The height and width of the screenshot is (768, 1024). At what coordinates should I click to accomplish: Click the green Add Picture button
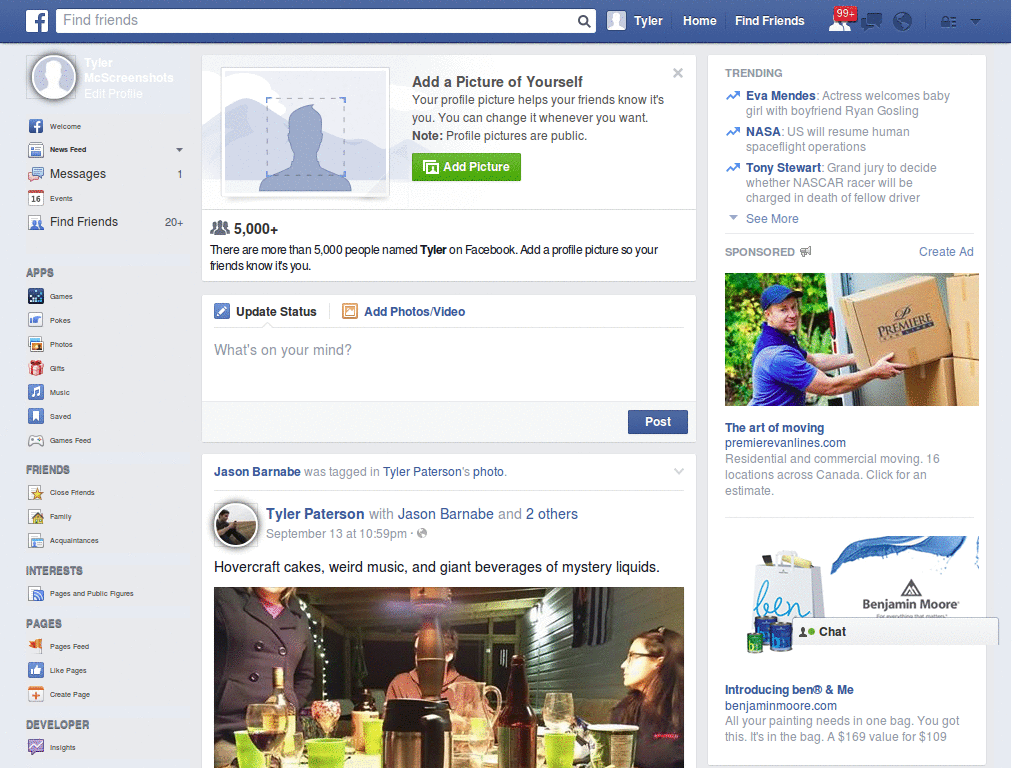(x=466, y=167)
